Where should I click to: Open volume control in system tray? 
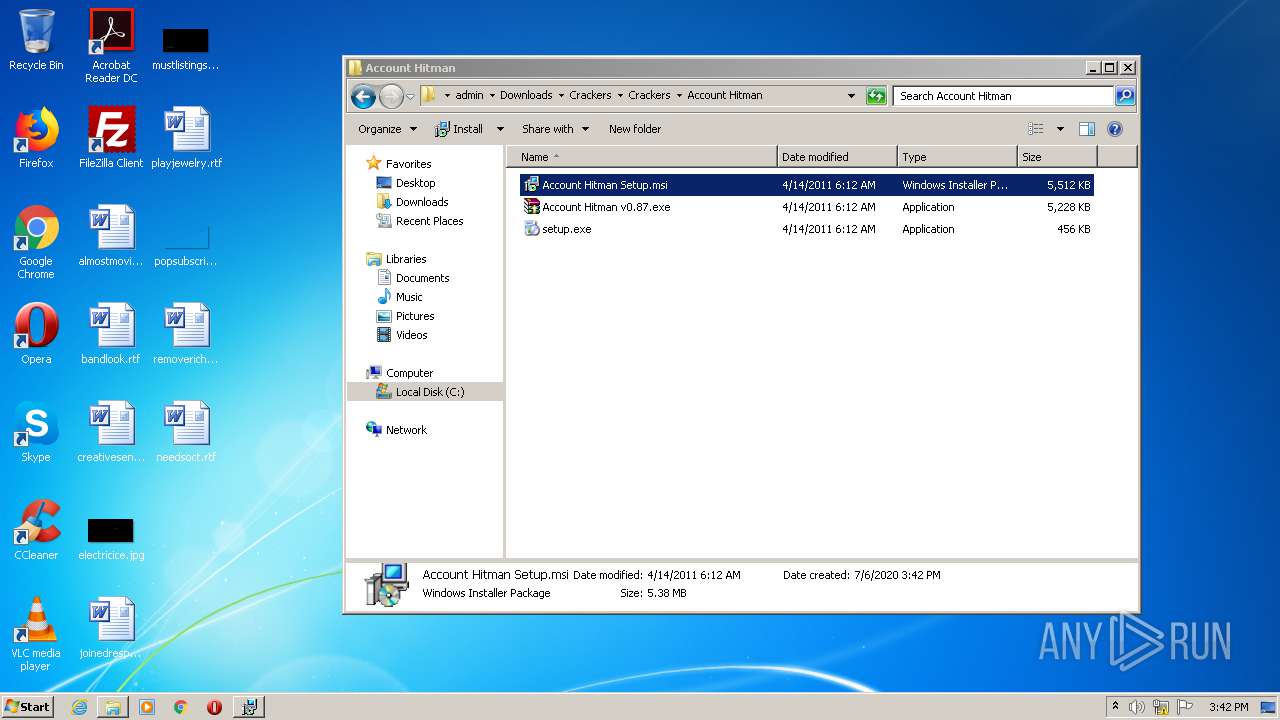pos(1137,707)
